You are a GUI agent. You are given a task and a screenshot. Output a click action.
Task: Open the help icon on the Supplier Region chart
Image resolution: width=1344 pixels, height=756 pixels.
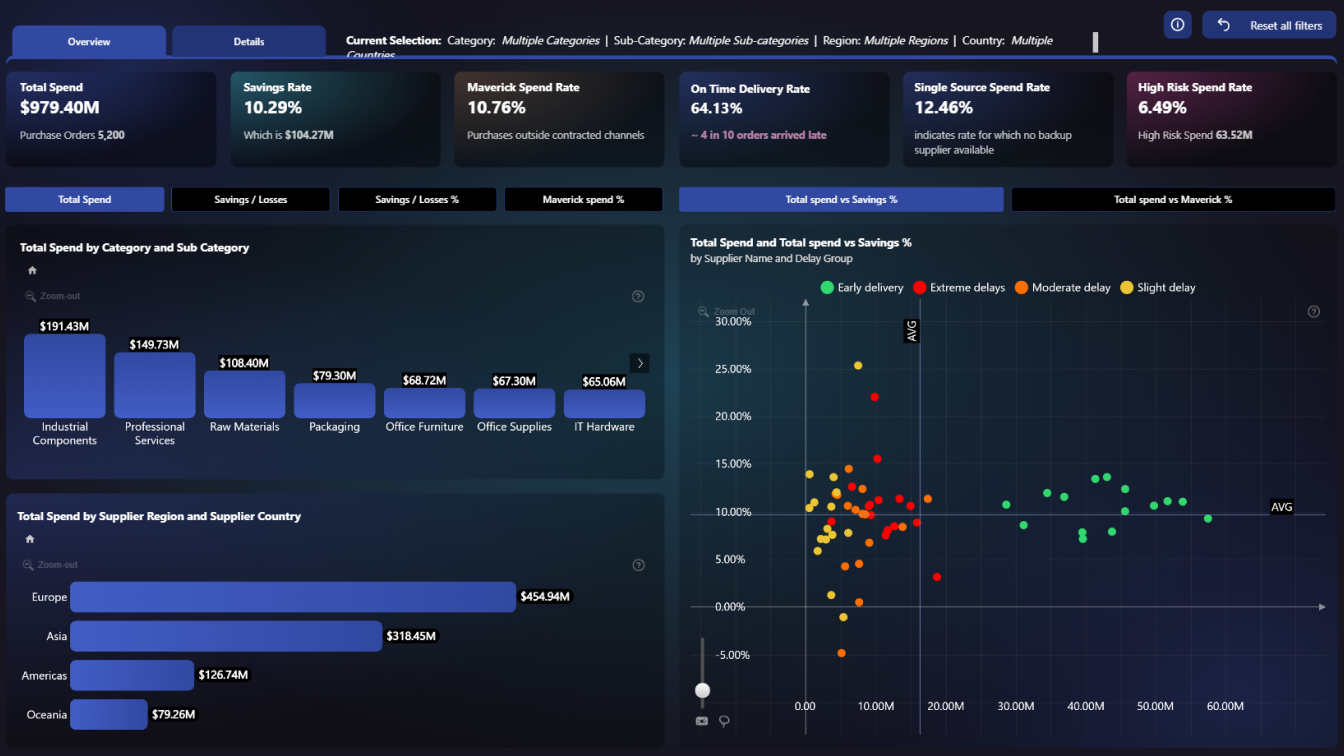638,565
